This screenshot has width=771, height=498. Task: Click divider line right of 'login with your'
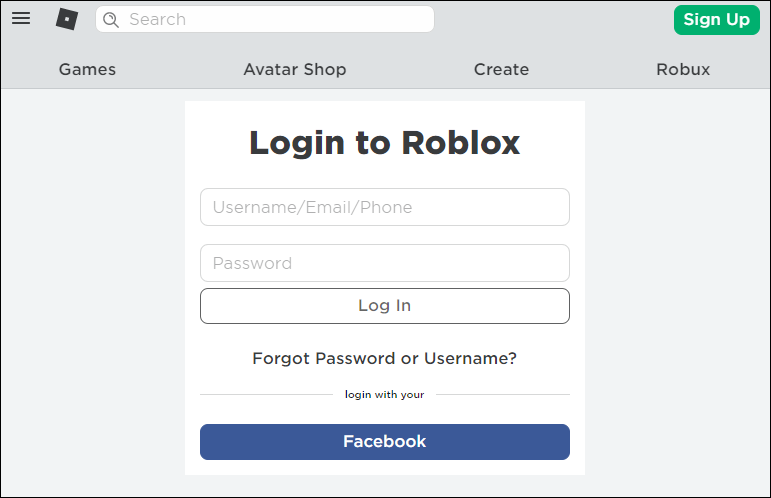coord(502,395)
